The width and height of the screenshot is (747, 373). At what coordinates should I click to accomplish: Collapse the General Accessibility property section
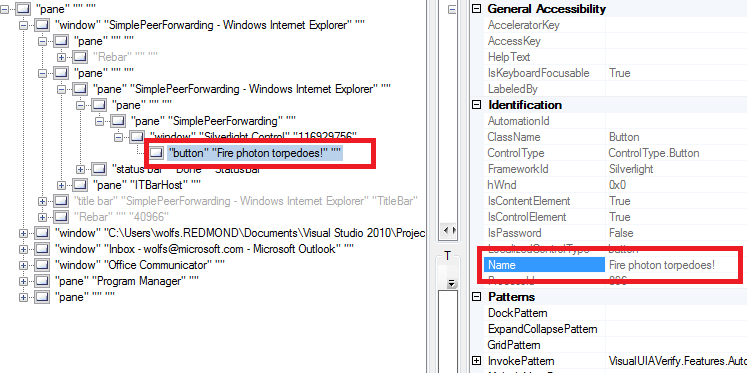click(x=476, y=9)
